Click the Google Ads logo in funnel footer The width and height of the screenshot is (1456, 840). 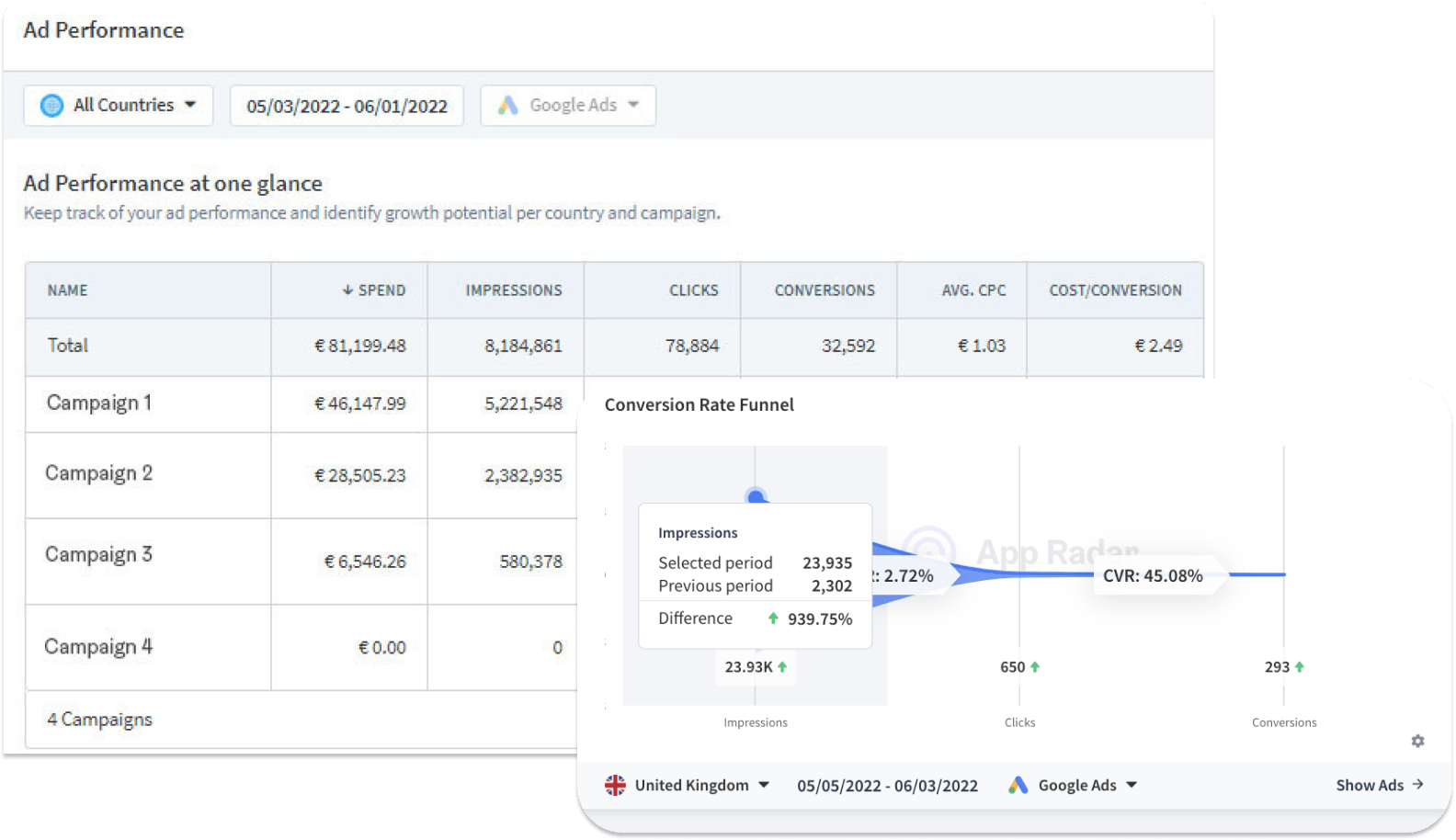point(1018,785)
